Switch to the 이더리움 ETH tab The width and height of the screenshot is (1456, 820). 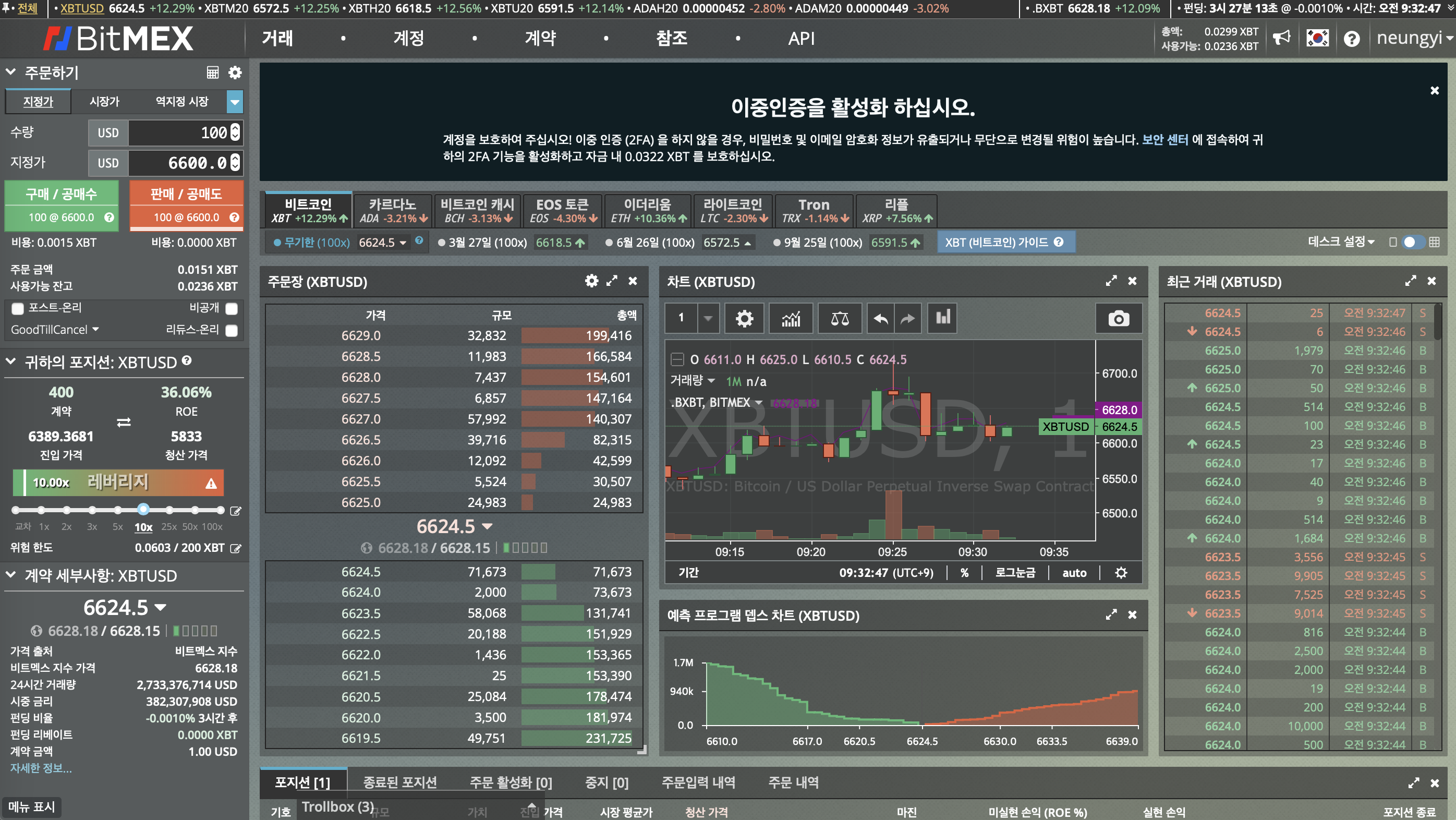648,210
